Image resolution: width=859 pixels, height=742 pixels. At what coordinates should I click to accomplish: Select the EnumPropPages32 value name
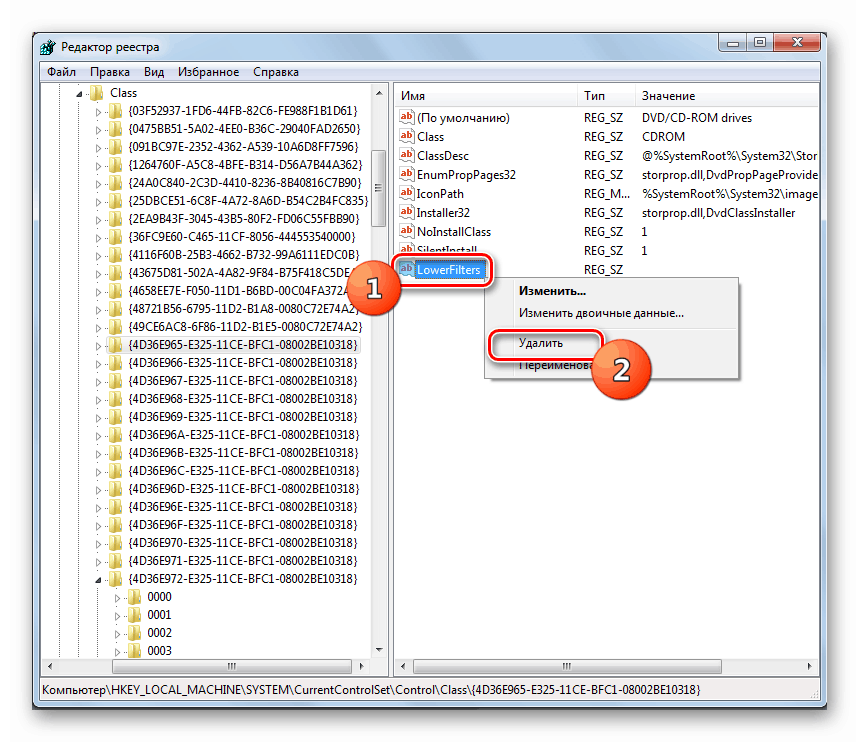click(466, 174)
